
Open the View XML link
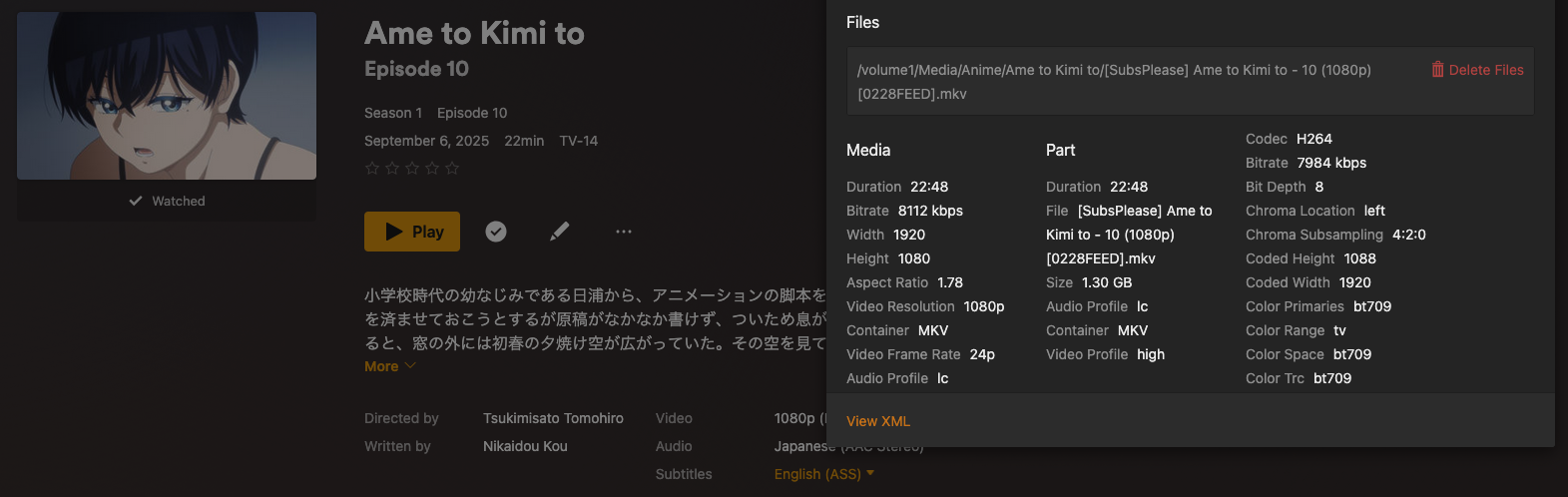(x=878, y=421)
